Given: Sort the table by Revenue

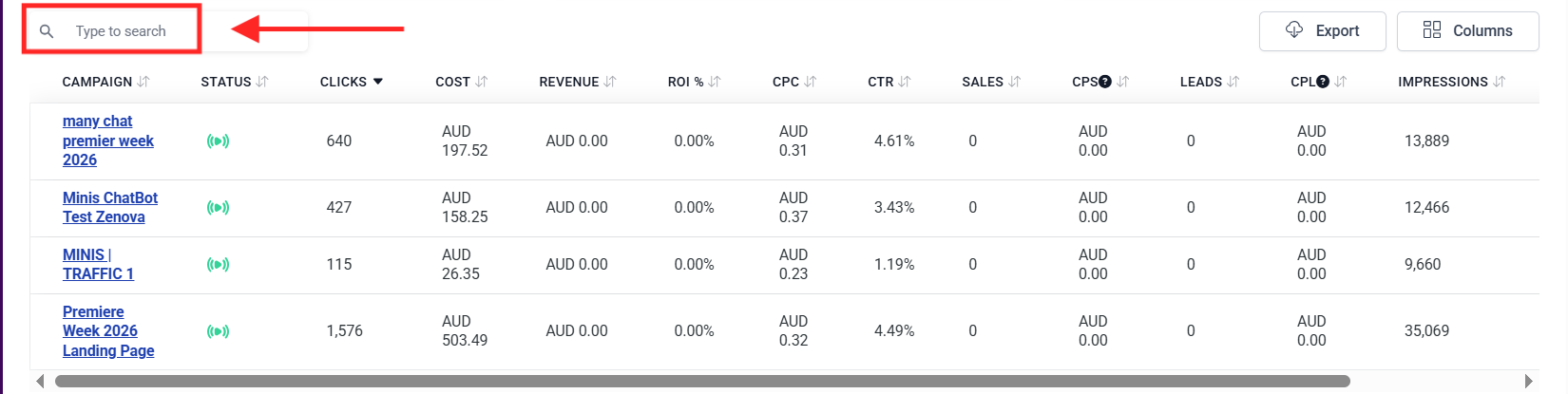Looking at the screenshot, I should click(x=610, y=82).
